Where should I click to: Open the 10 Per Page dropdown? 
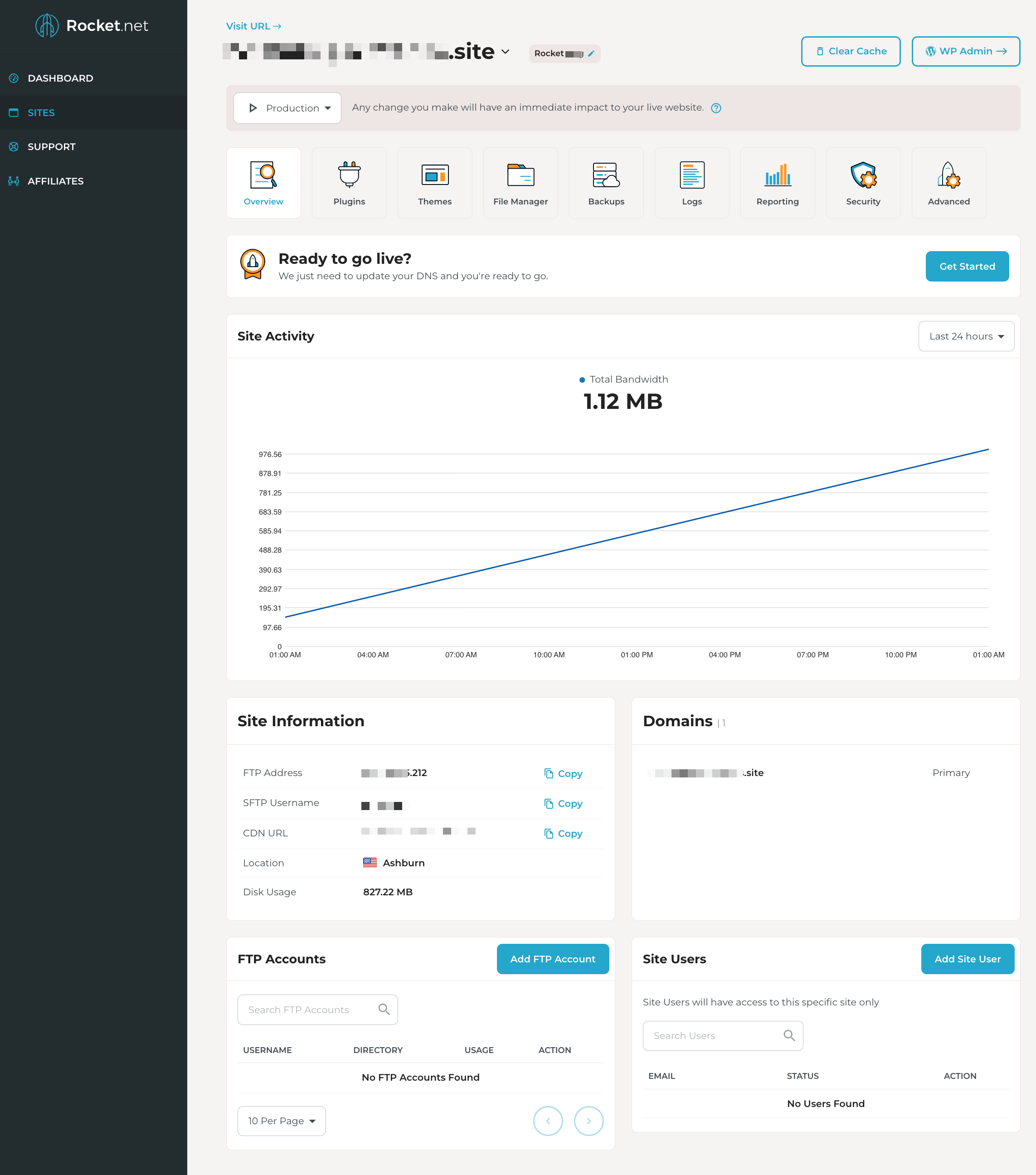pyautogui.click(x=282, y=1121)
